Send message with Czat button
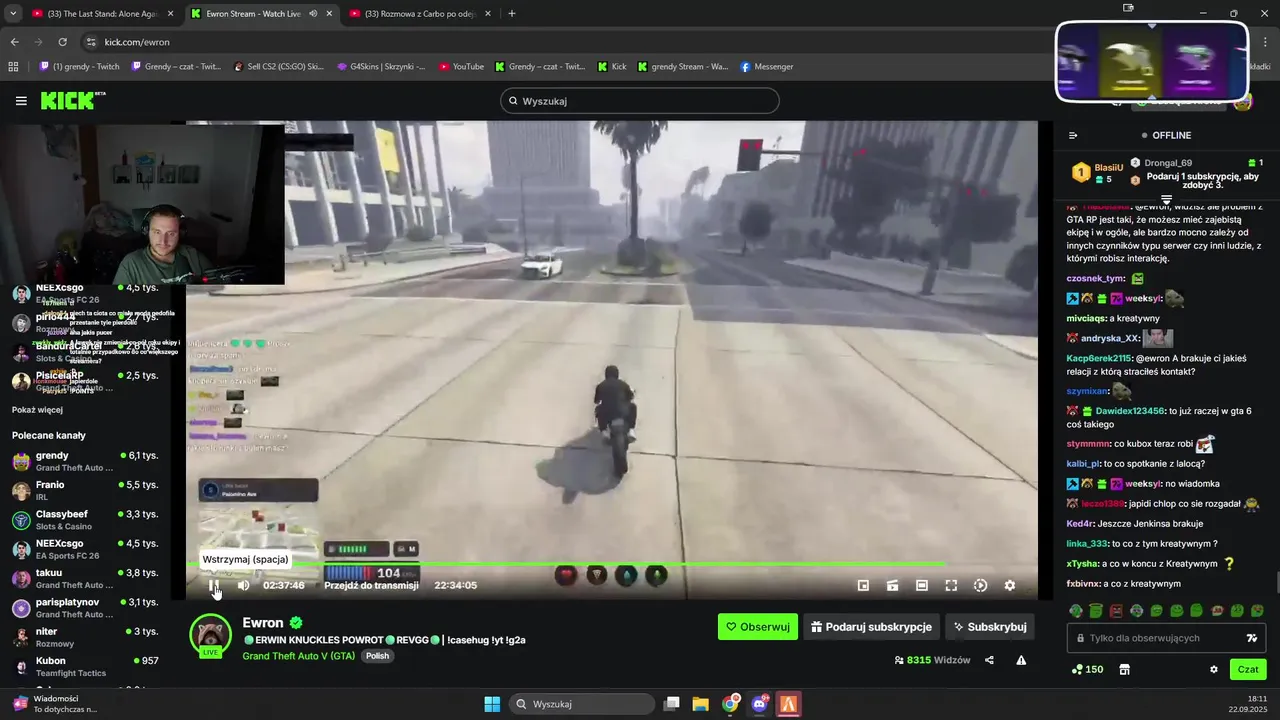Viewport: 1280px width, 720px height. point(1248,669)
